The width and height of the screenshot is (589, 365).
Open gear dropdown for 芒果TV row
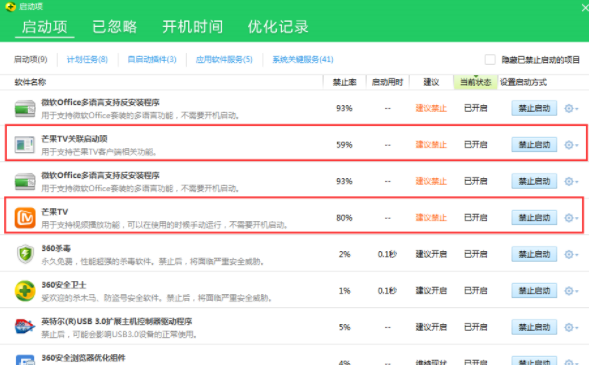pyautogui.click(x=571, y=218)
